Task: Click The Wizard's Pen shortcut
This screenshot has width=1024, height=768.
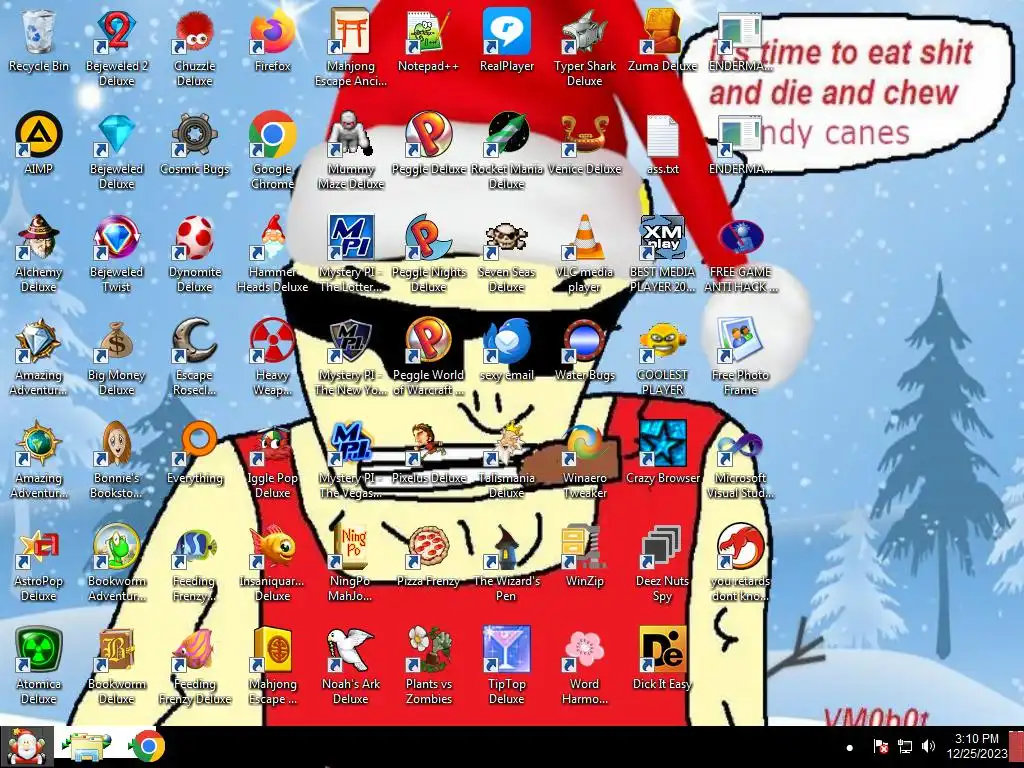Action: (507, 547)
